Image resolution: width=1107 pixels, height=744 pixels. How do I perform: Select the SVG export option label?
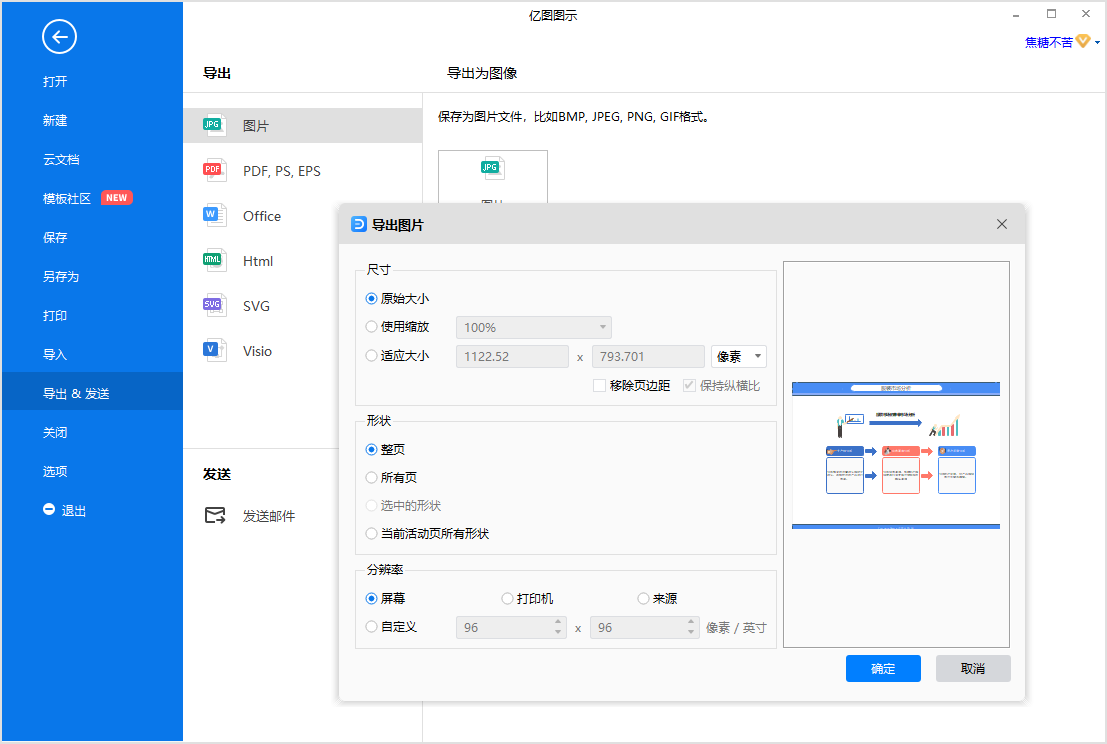pyautogui.click(x=256, y=306)
